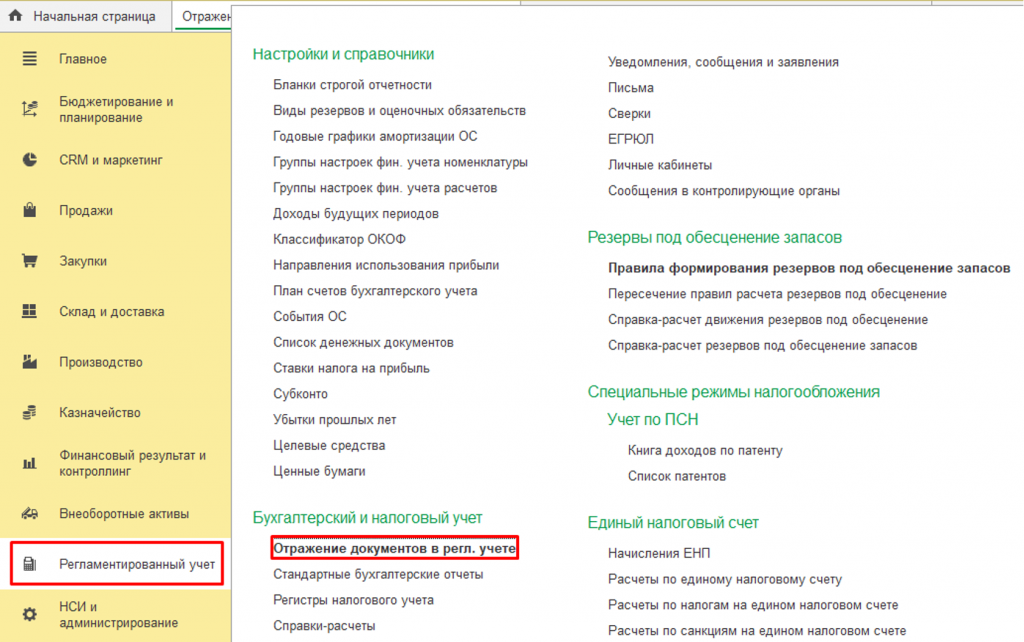Click the Целевые средства link

click(x=329, y=445)
